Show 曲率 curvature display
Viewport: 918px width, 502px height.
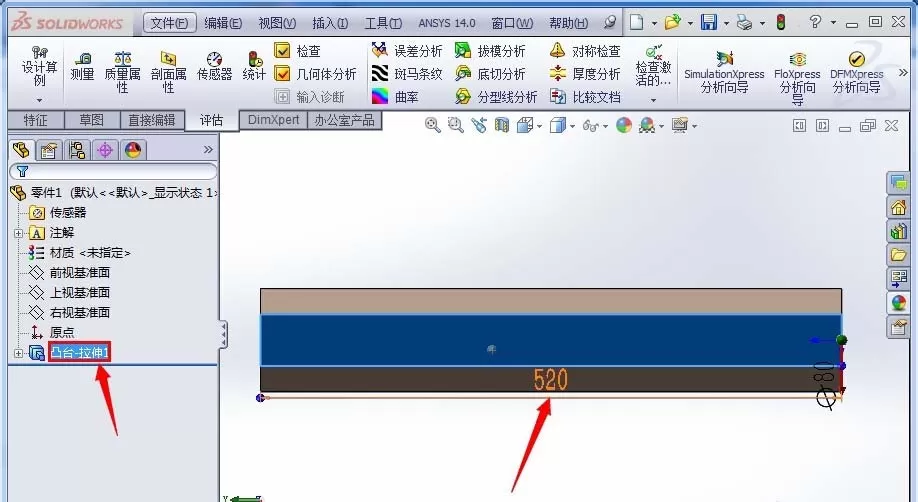[x=395, y=97]
